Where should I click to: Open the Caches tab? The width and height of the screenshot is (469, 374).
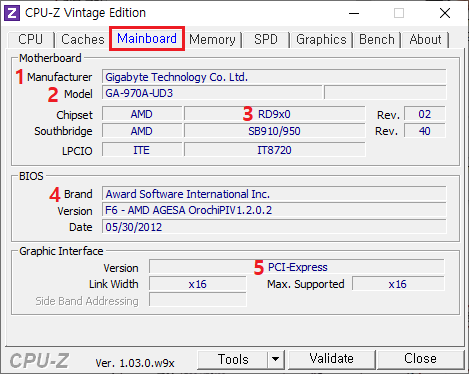pyautogui.click(x=83, y=40)
